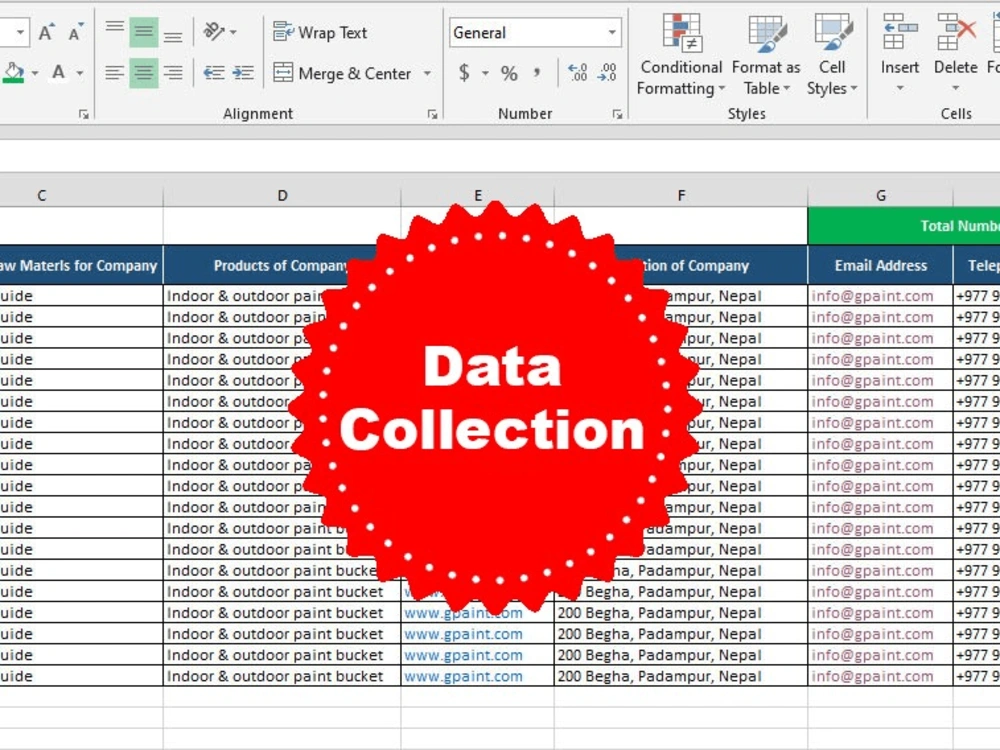Toggle Center horizontal alignment
Screen dimensions: 1000x750
[x=143, y=73]
